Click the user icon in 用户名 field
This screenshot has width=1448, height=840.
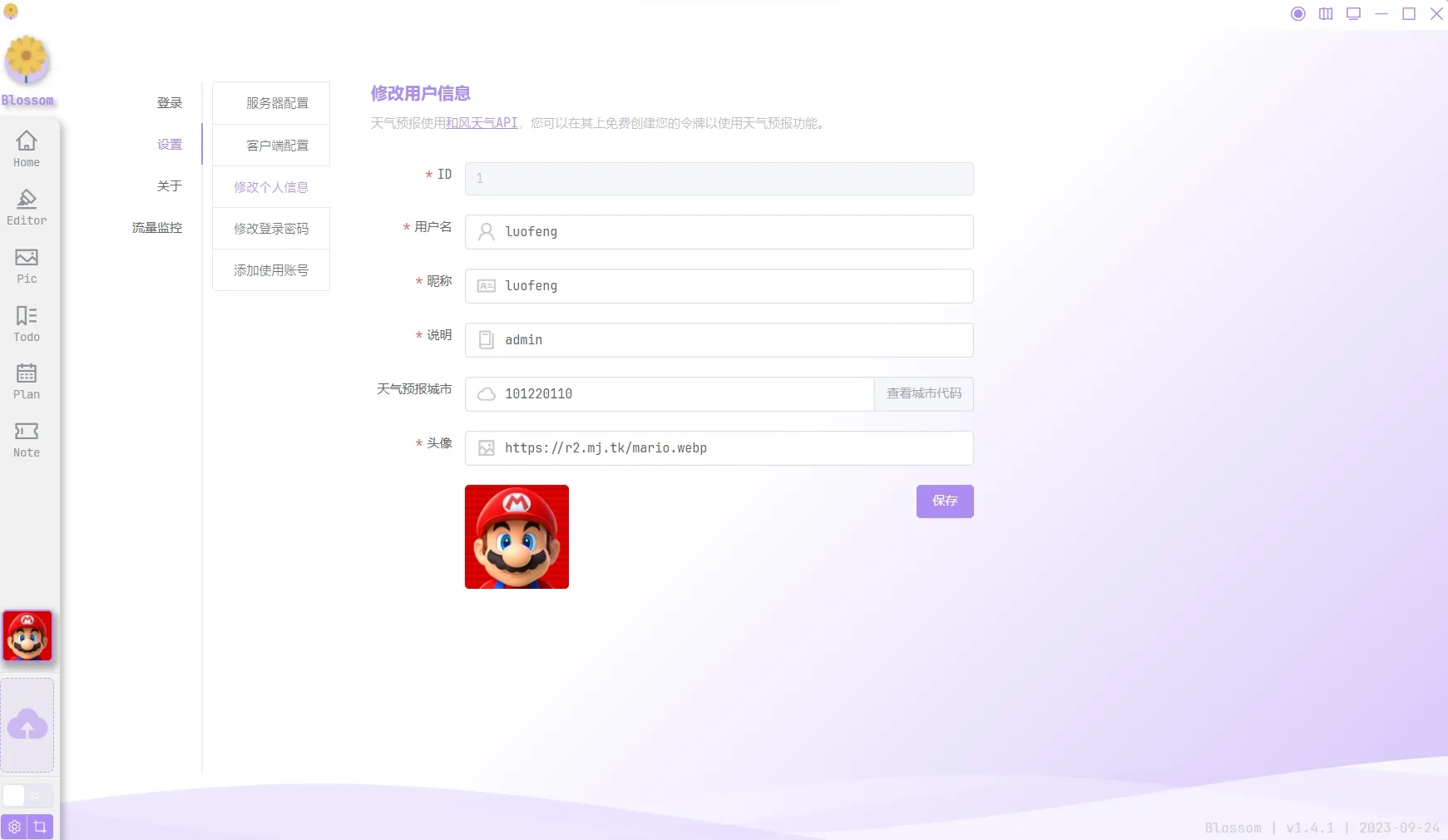[x=487, y=232]
